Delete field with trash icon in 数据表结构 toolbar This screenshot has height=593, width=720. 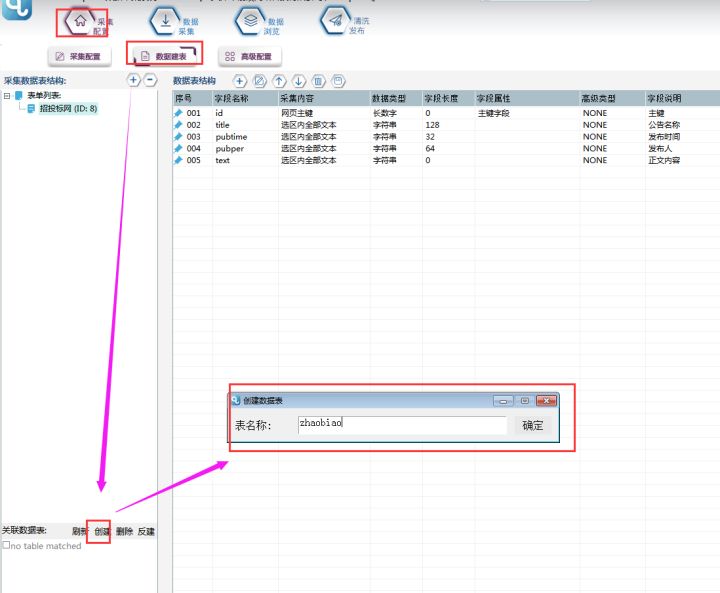coord(319,81)
